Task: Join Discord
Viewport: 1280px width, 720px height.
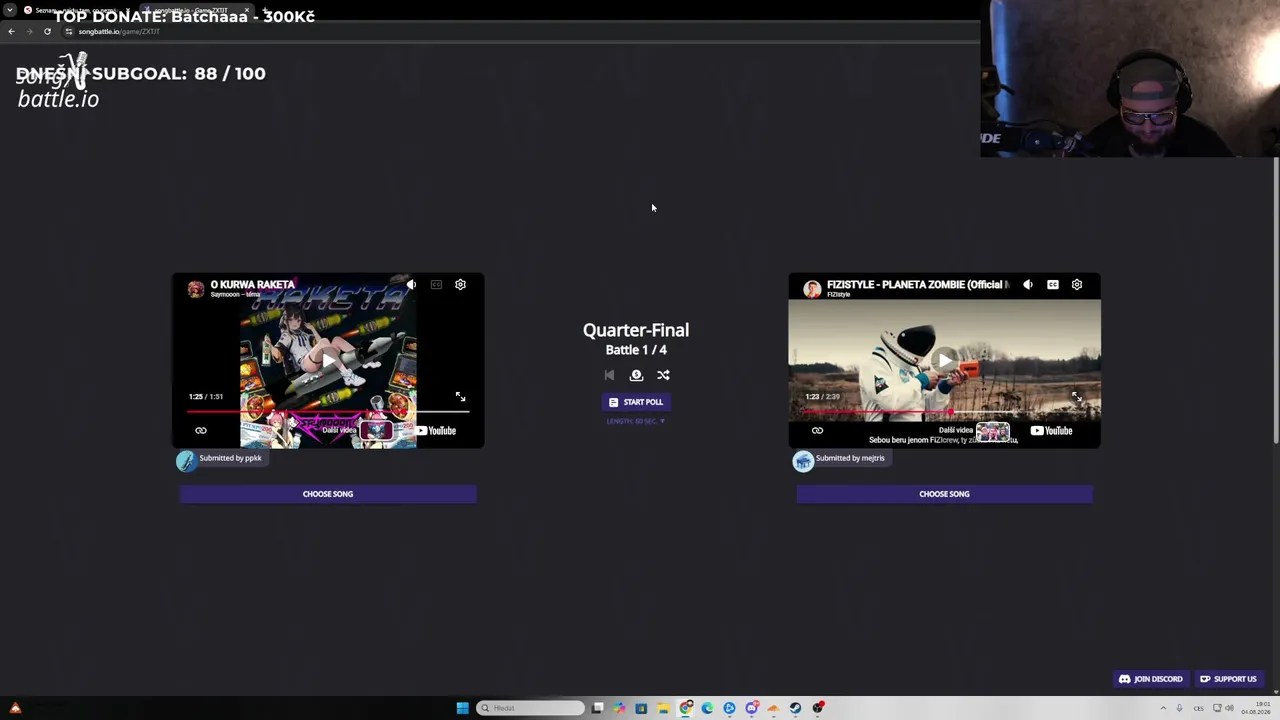Action: pyautogui.click(x=1150, y=679)
